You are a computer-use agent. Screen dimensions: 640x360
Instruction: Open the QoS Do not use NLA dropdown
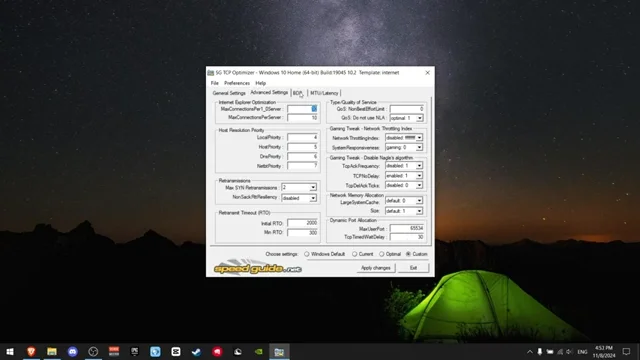click(x=419, y=118)
